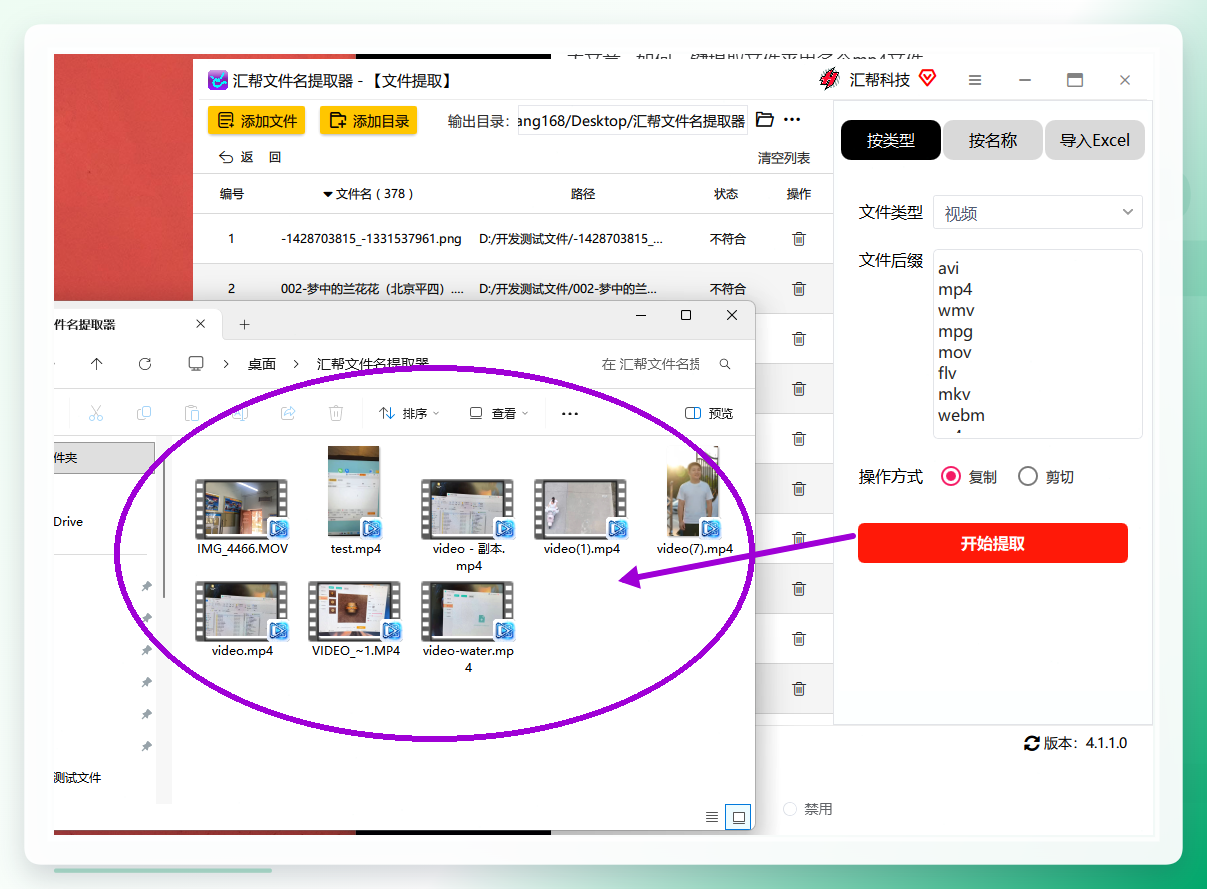Viewport: 1207px width, 889px height.
Task: Click the 添加目录 button
Action: pos(369,121)
